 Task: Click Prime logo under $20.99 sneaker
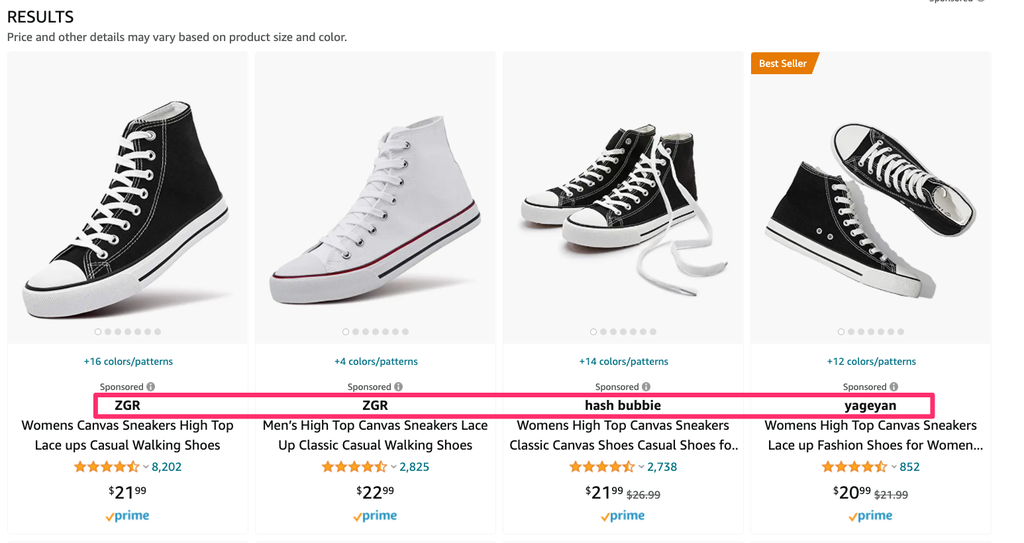click(x=871, y=516)
